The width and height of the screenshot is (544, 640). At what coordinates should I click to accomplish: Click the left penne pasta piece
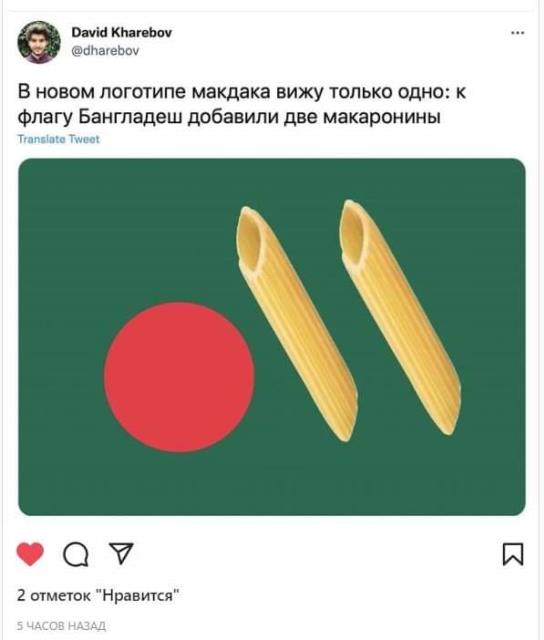297,324
